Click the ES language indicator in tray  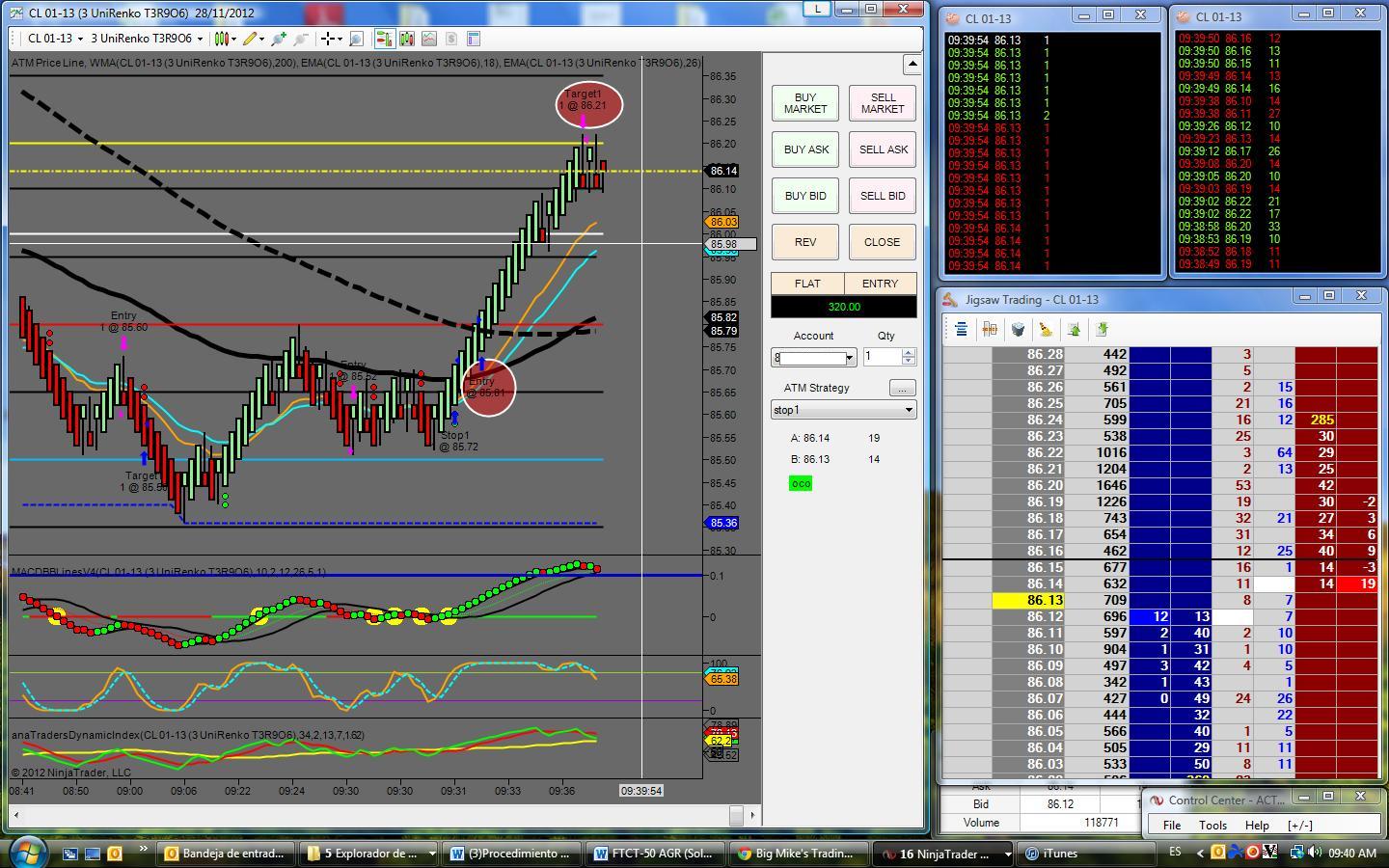click(1175, 853)
